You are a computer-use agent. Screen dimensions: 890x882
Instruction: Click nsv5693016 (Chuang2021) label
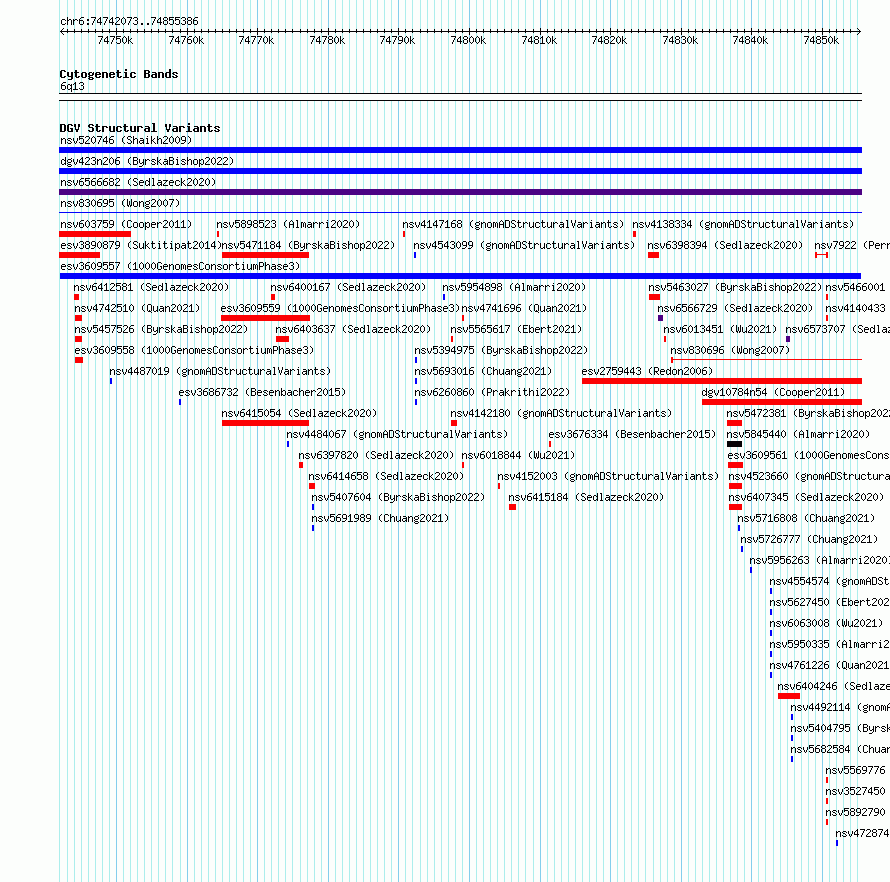[483, 371]
